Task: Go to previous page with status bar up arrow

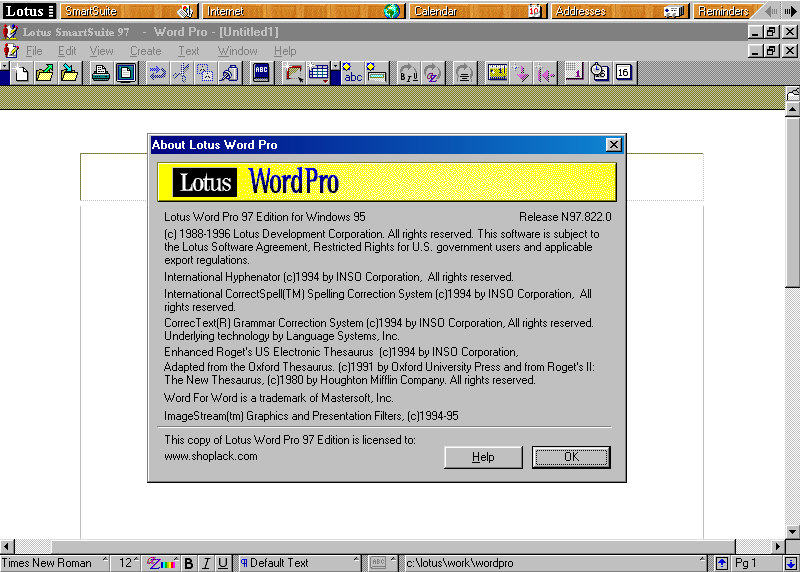Action: point(721,563)
